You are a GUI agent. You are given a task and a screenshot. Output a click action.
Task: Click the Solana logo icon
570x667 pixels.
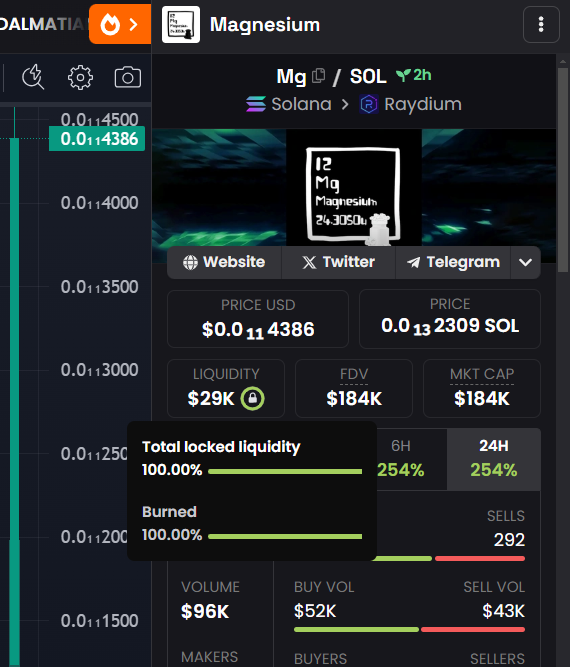tap(256, 104)
